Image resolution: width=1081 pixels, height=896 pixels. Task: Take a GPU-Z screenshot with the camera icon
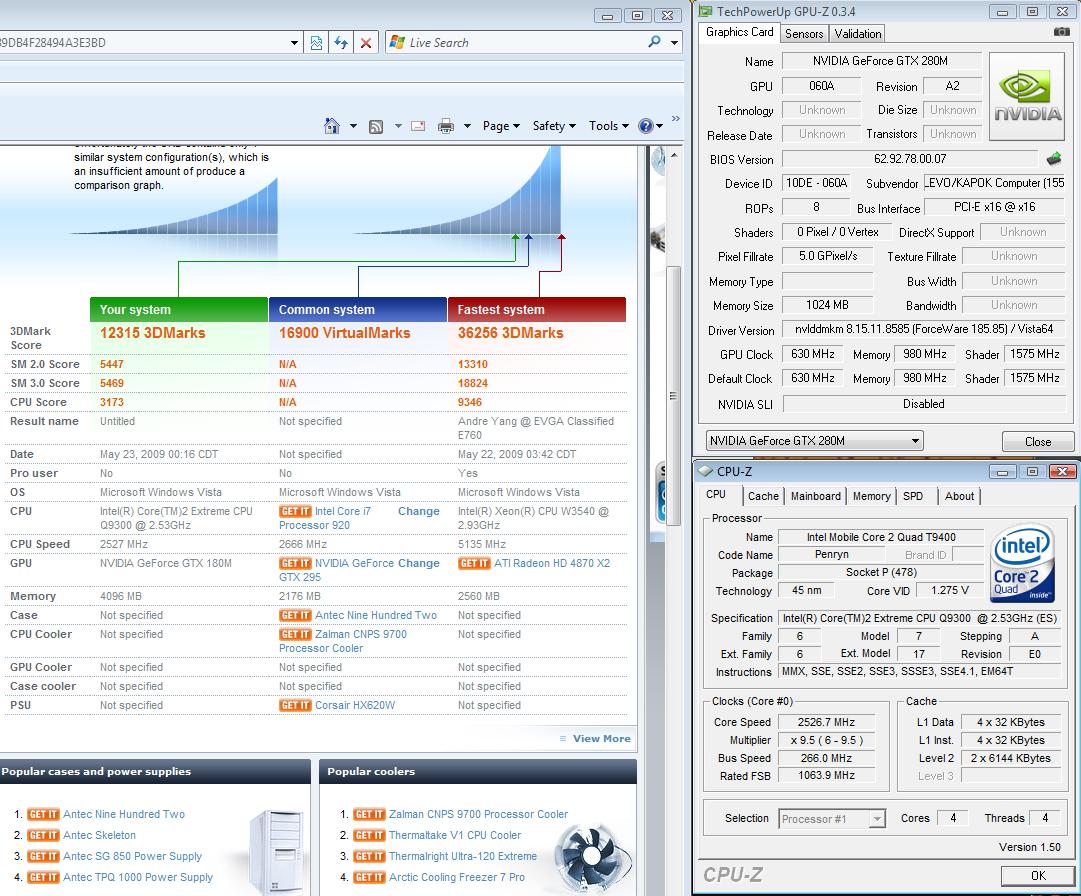(1062, 32)
